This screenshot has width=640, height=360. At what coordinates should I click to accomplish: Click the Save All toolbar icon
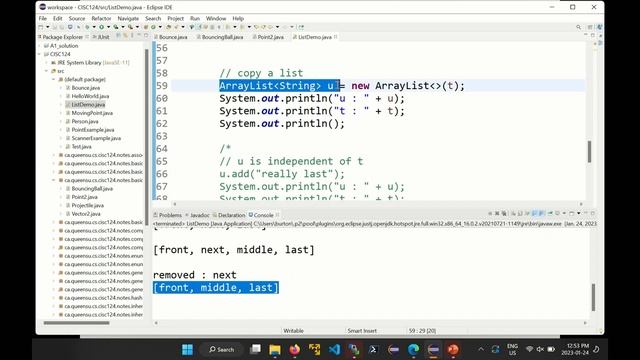coord(62,27)
